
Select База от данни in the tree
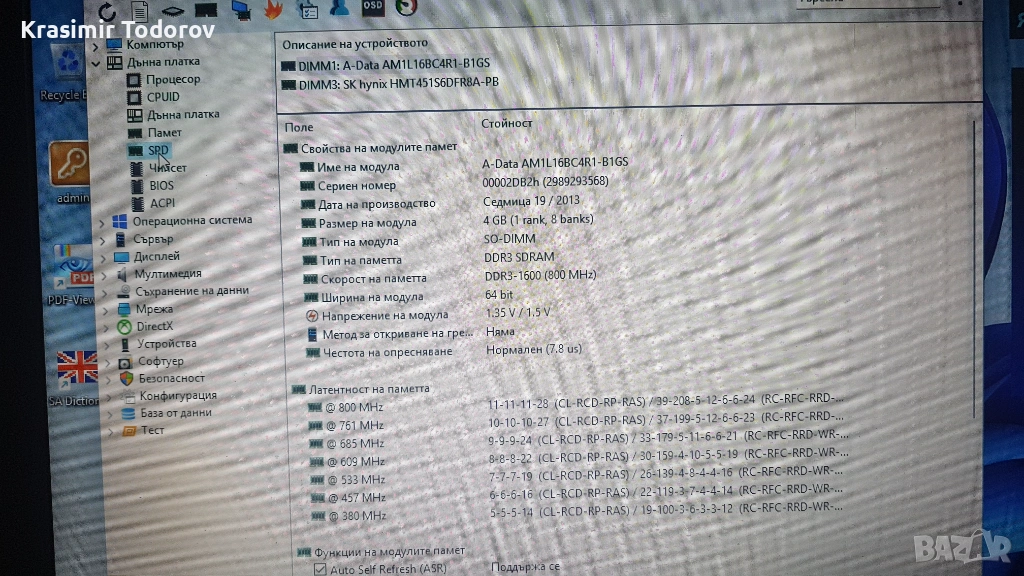click(176, 413)
